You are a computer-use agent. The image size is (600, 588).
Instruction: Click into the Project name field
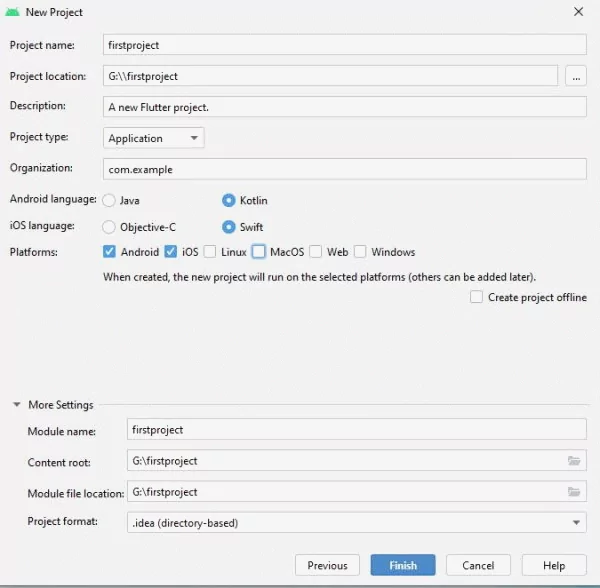[344, 45]
